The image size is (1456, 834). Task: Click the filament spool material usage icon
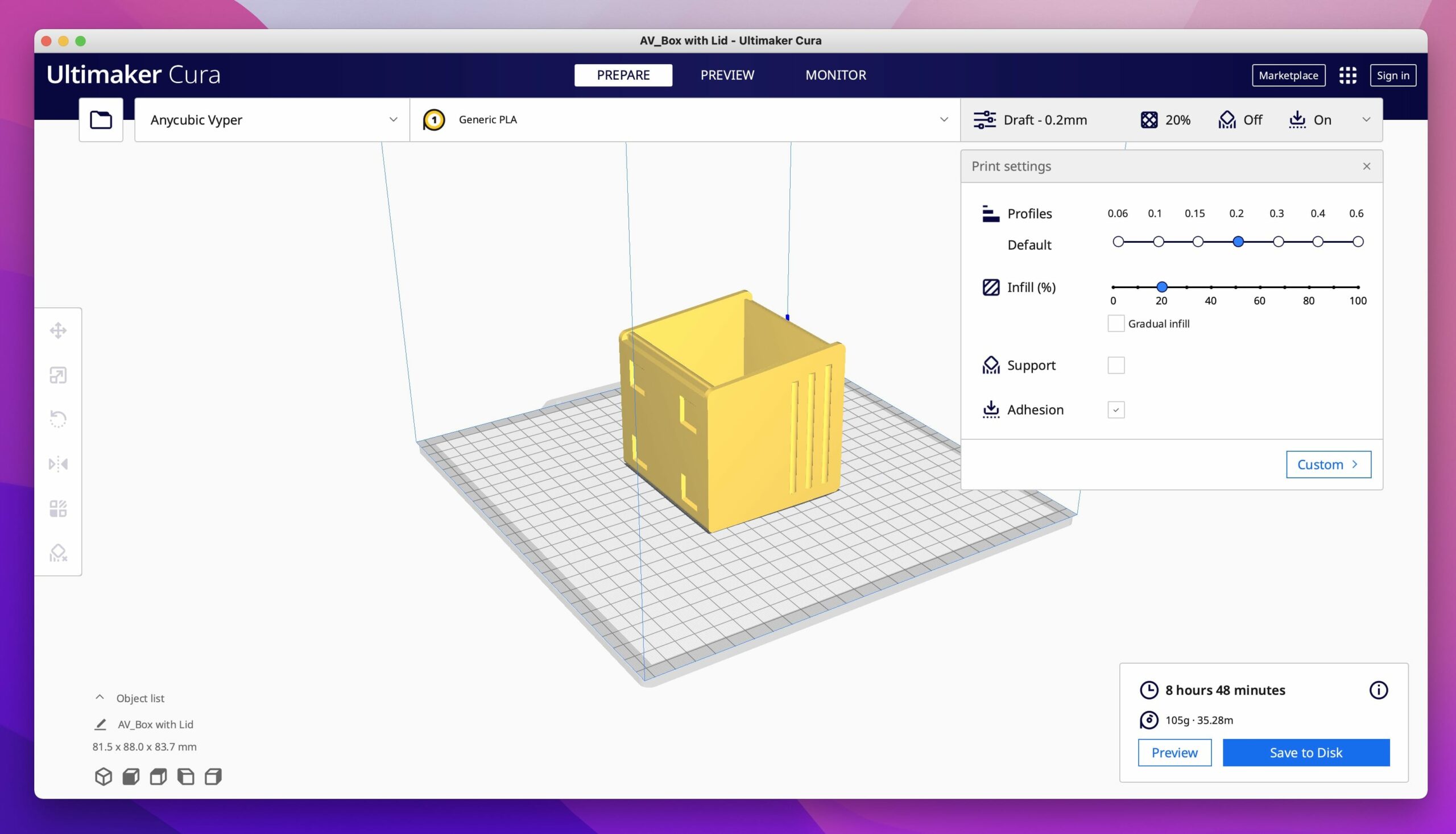[x=1149, y=720]
